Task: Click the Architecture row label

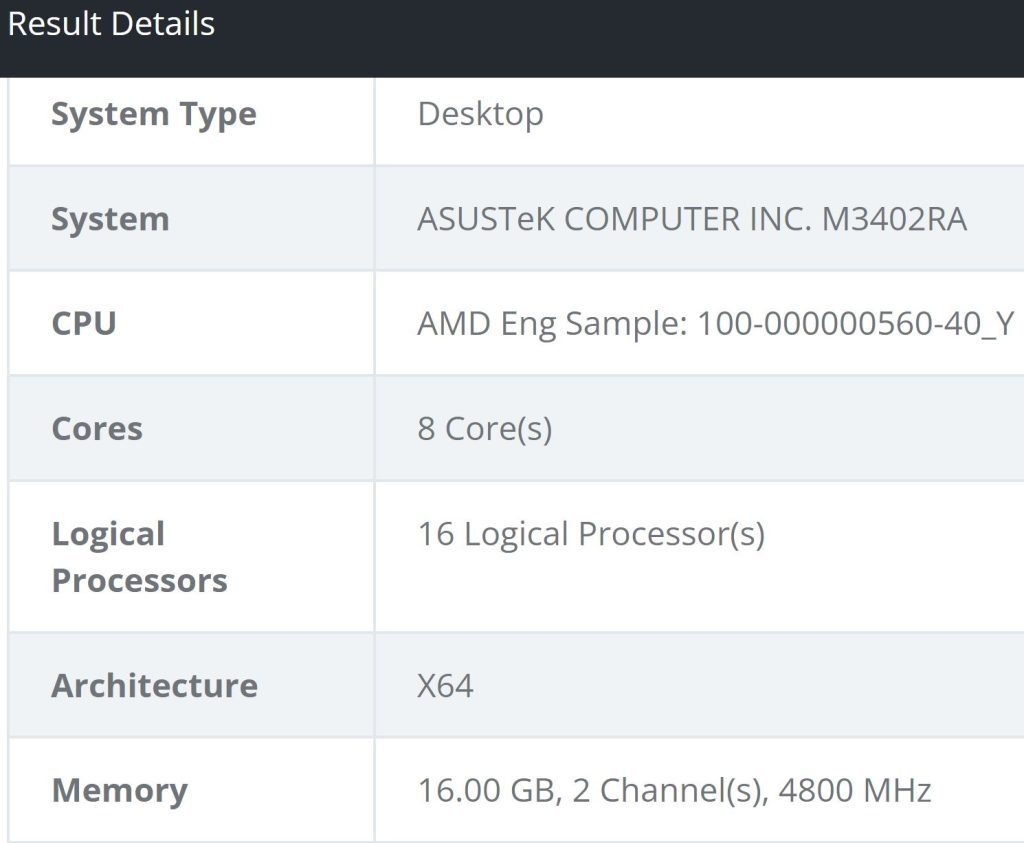Action: pyautogui.click(x=154, y=686)
